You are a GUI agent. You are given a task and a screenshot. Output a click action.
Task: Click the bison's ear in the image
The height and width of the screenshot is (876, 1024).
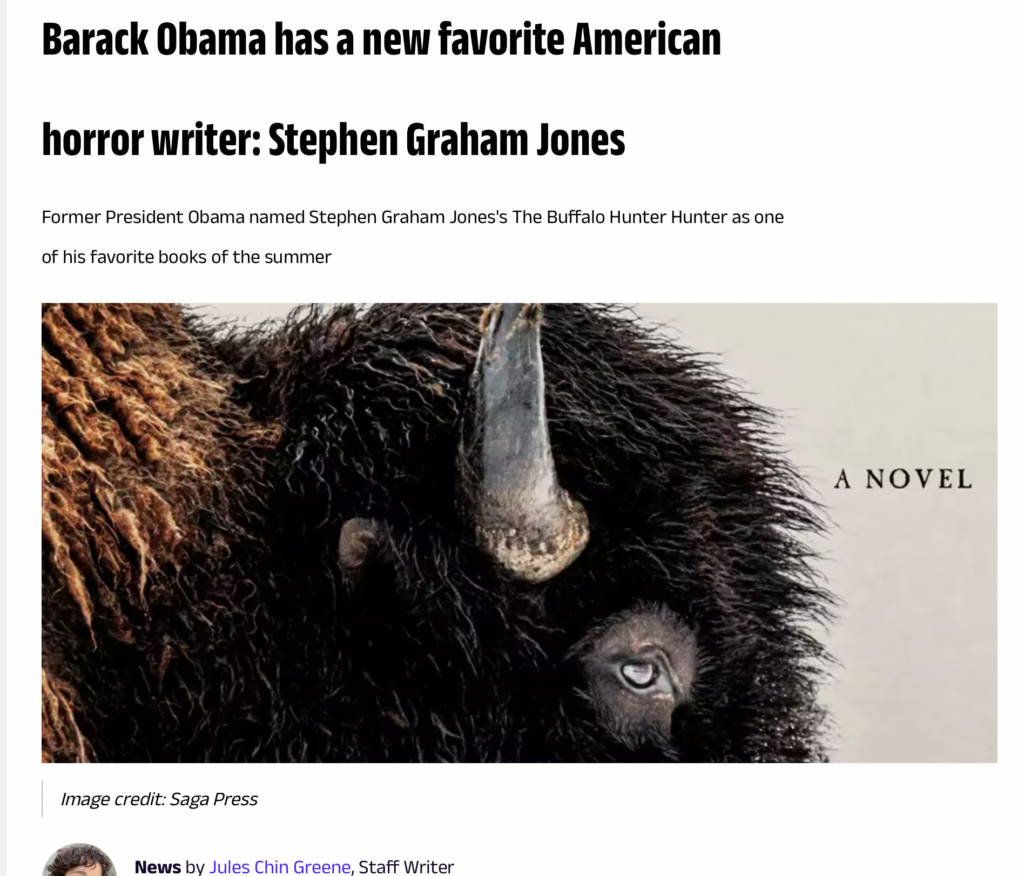pos(356,542)
